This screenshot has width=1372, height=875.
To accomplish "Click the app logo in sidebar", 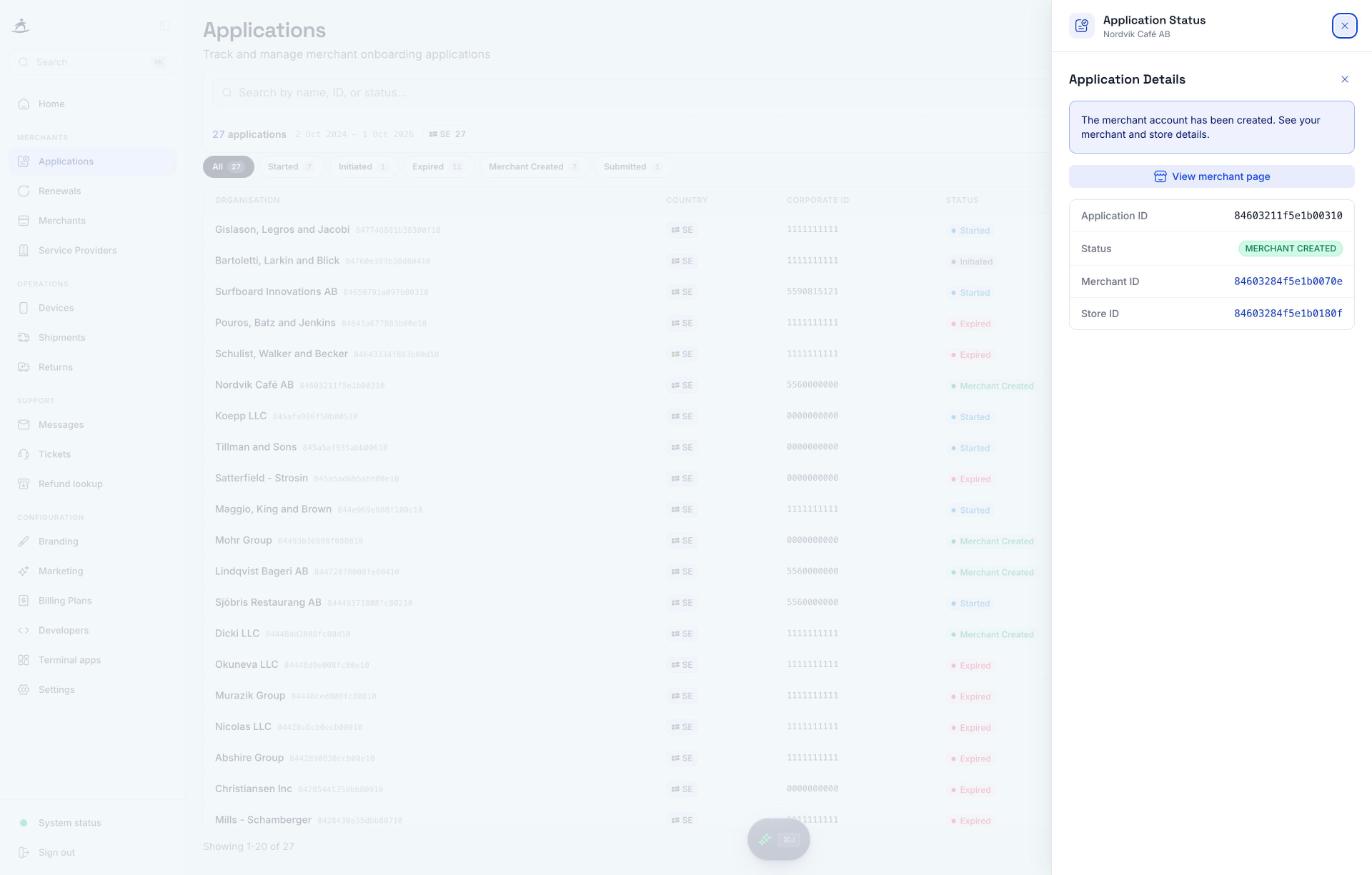I will [21, 27].
